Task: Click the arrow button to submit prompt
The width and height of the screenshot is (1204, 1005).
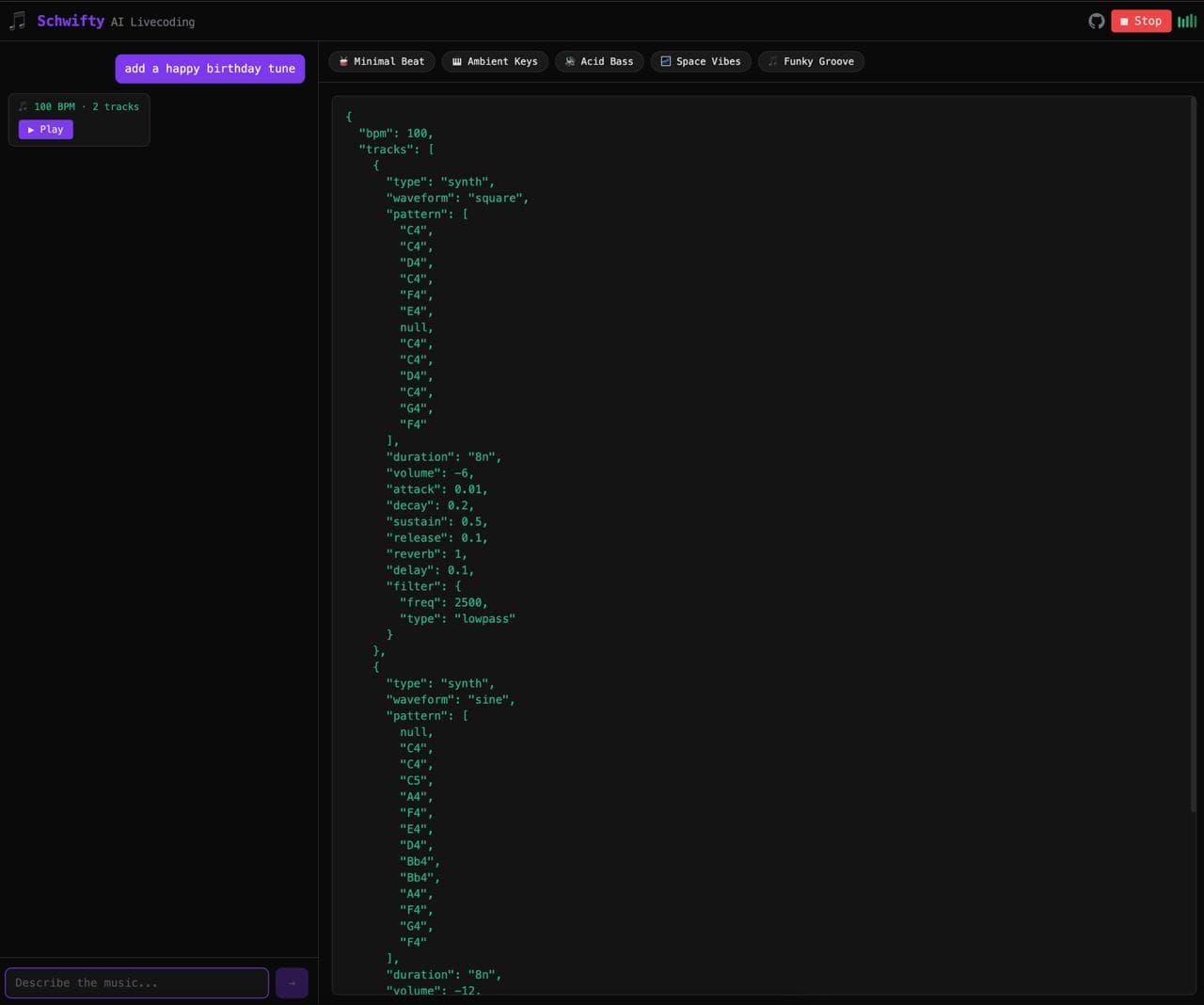Action: point(292,982)
